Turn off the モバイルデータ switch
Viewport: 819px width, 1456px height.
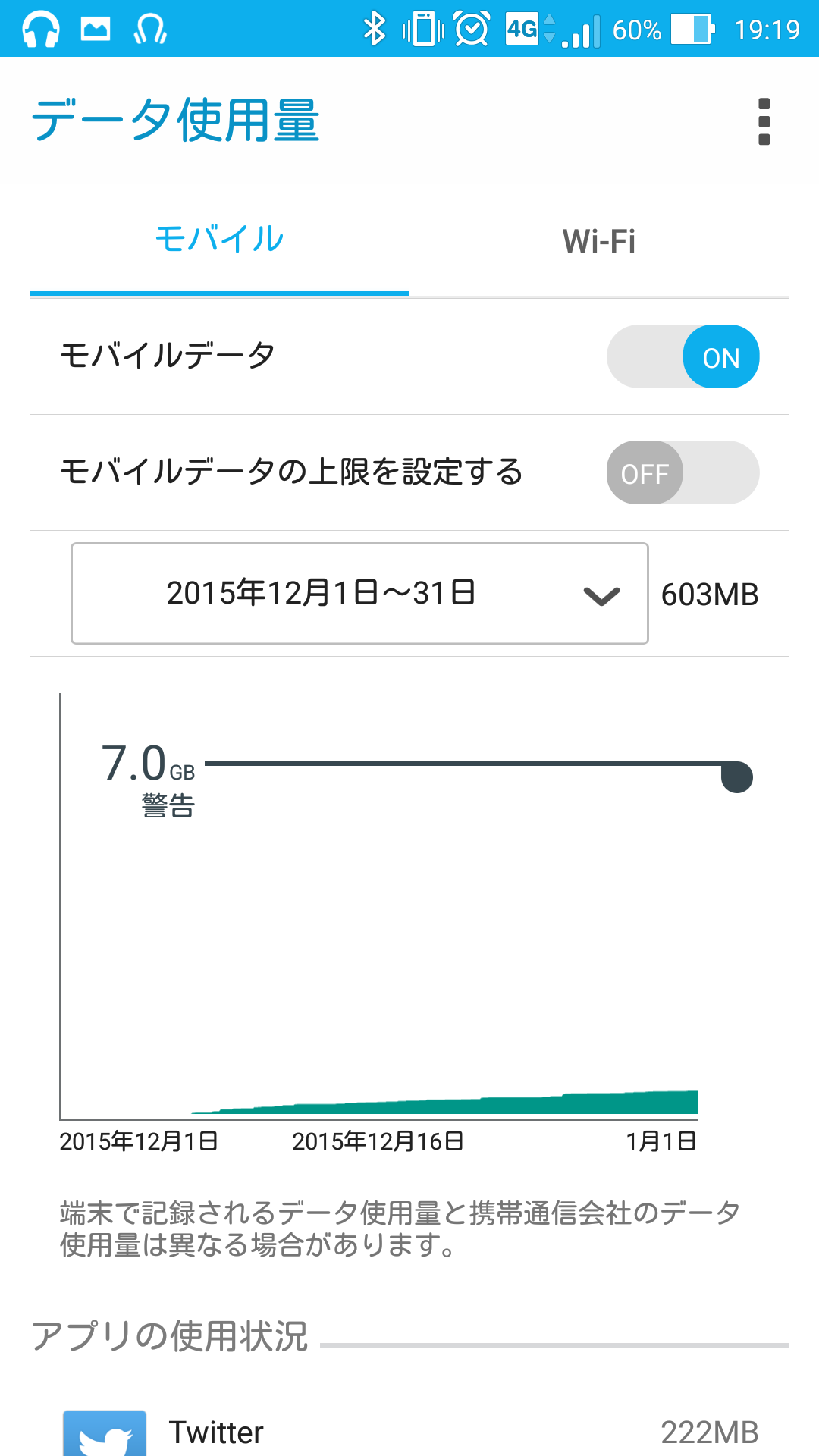point(682,356)
